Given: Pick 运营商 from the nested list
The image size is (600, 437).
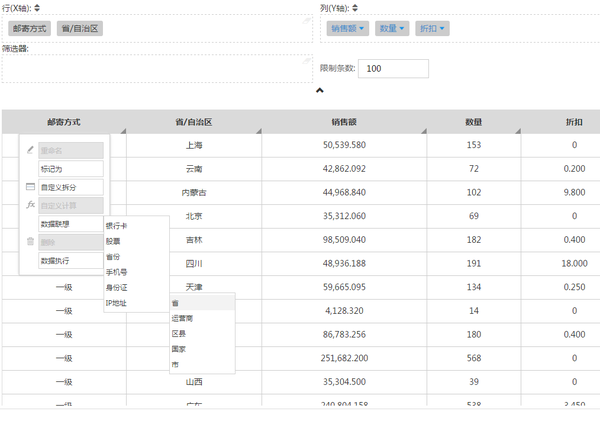Looking at the screenshot, I should coord(202,318).
